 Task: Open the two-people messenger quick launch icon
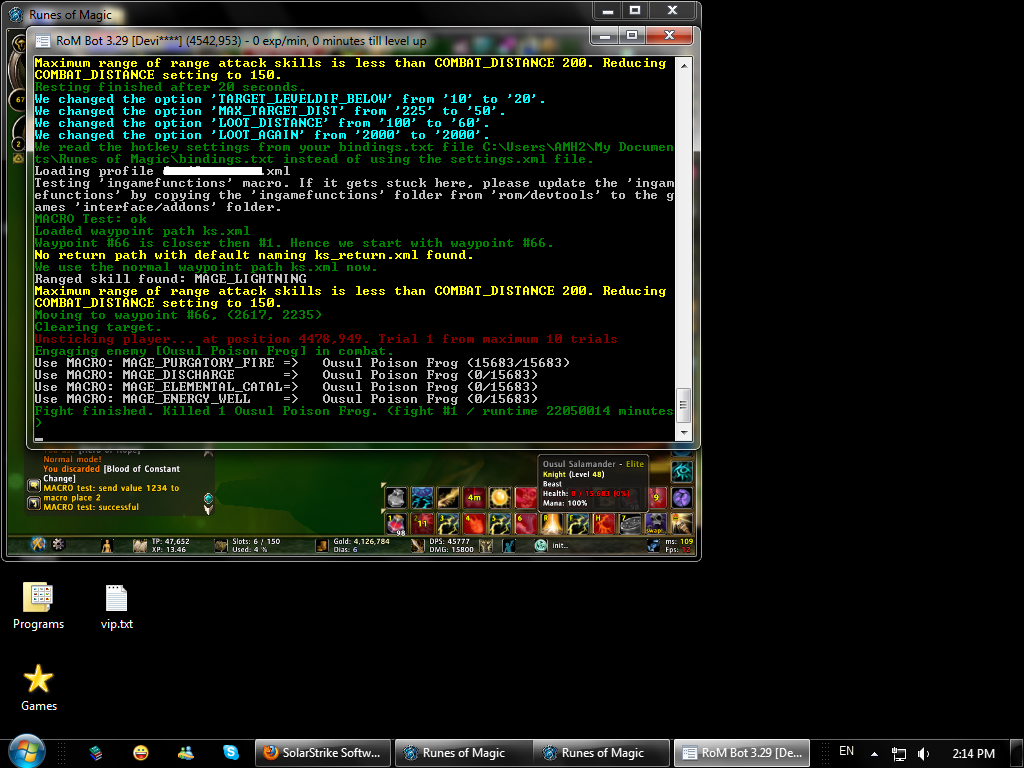[185, 753]
